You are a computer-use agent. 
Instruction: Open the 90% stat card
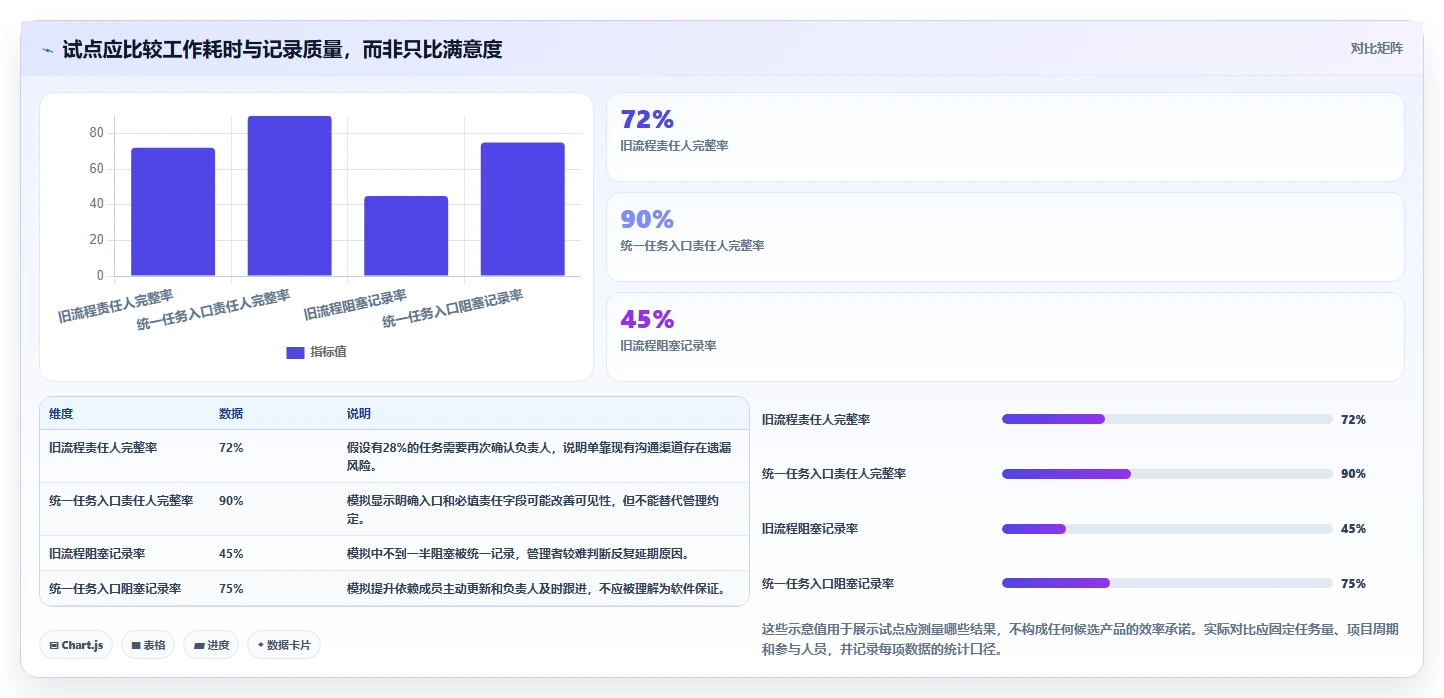click(x=1005, y=237)
